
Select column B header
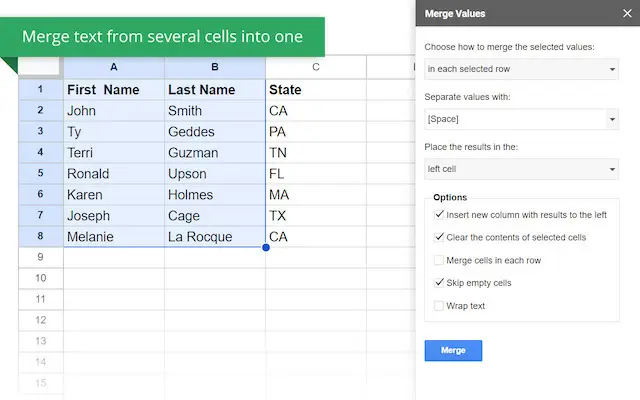pos(215,67)
